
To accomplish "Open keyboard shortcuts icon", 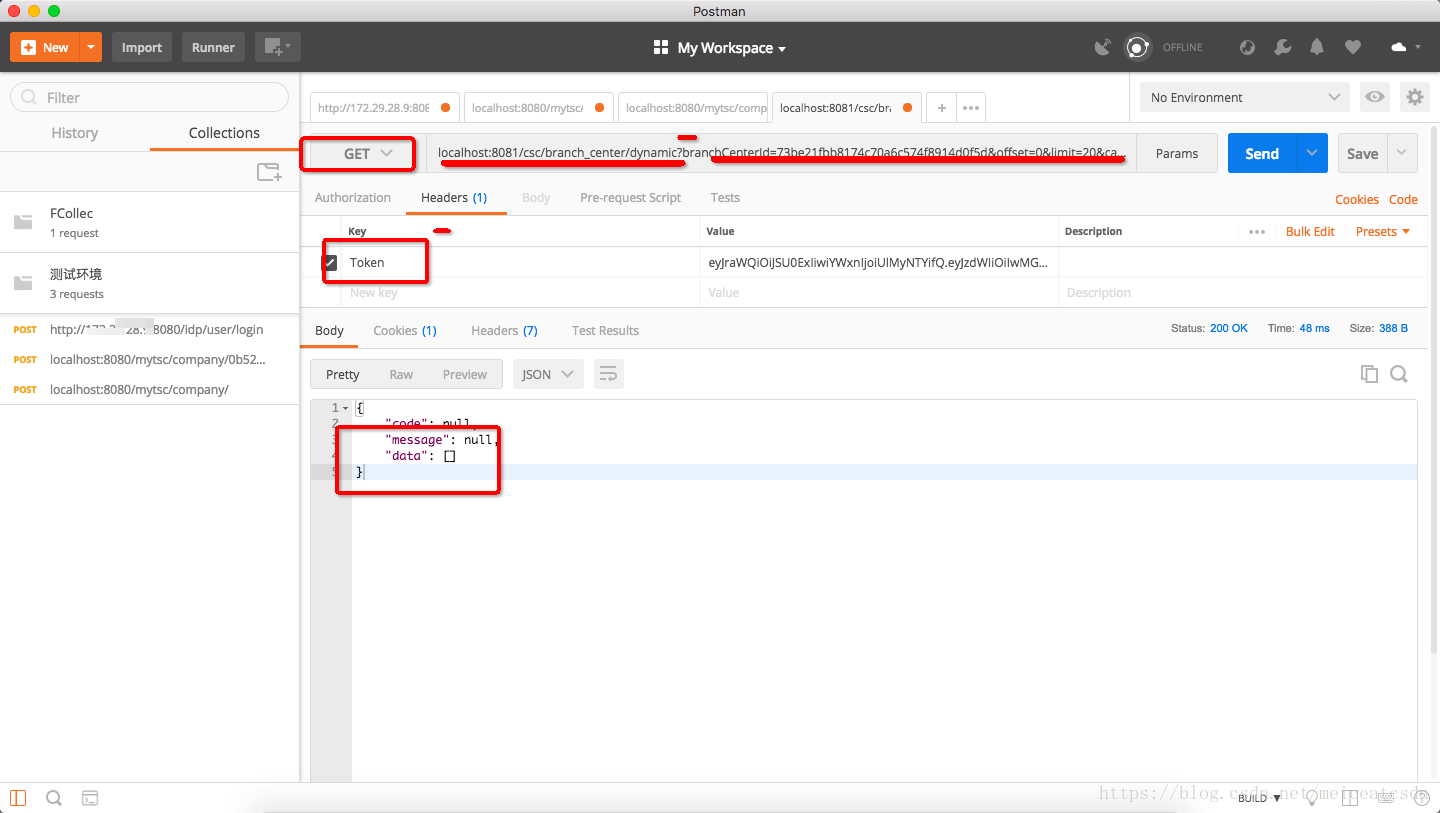I will pyautogui.click(x=1386, y=798).
